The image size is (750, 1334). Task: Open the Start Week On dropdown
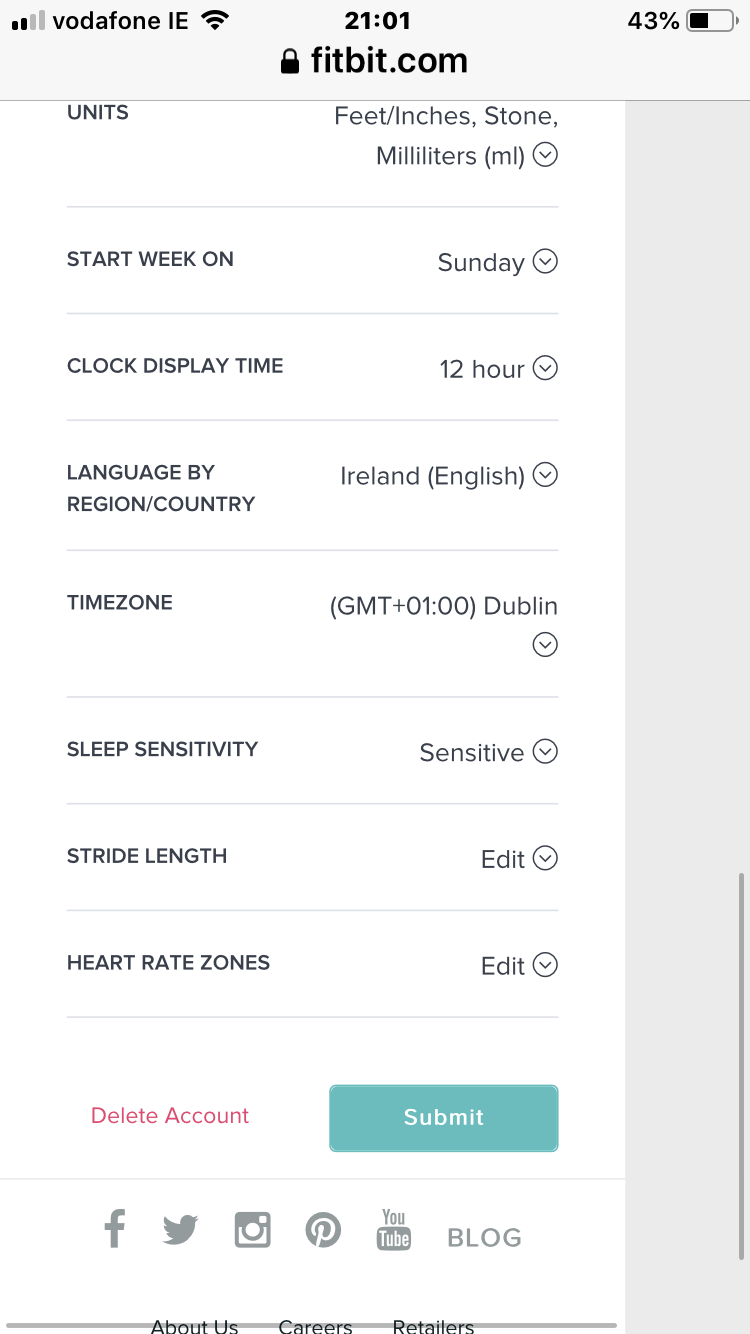pyautogui.click(x=545, y=262)
